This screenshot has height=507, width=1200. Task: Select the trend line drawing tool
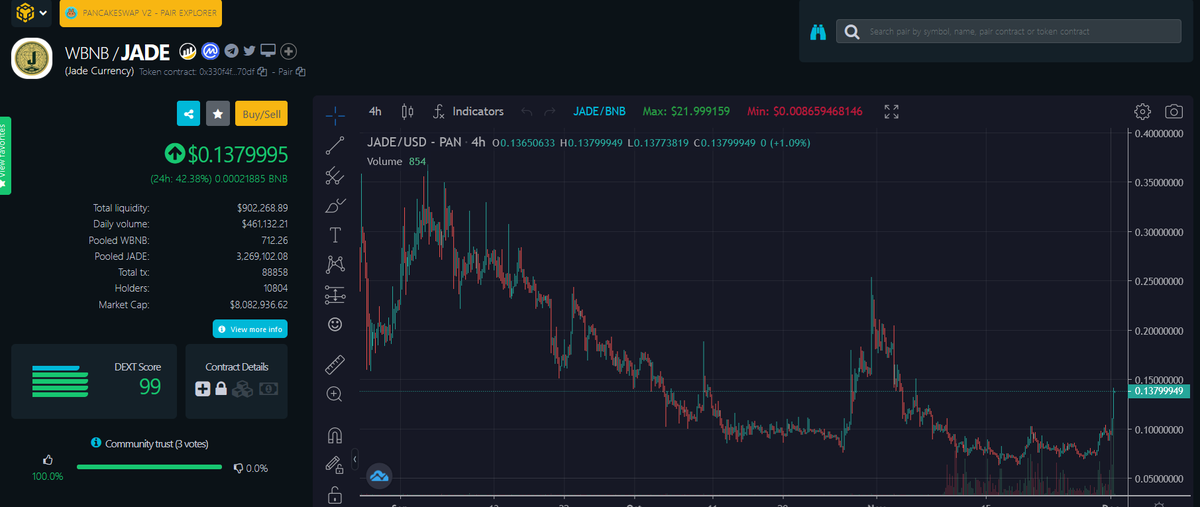click(x=335, y=144)
